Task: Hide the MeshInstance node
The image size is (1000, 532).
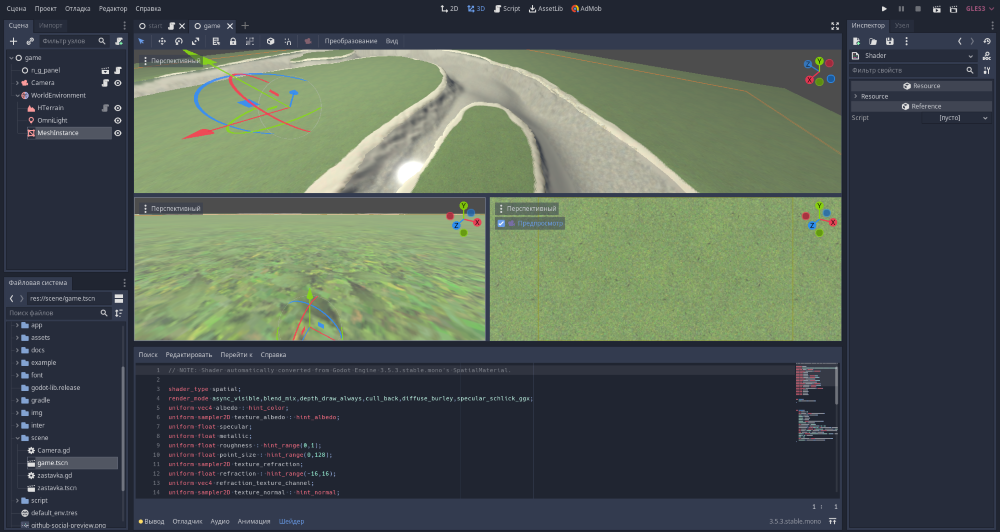Action: 117,132
